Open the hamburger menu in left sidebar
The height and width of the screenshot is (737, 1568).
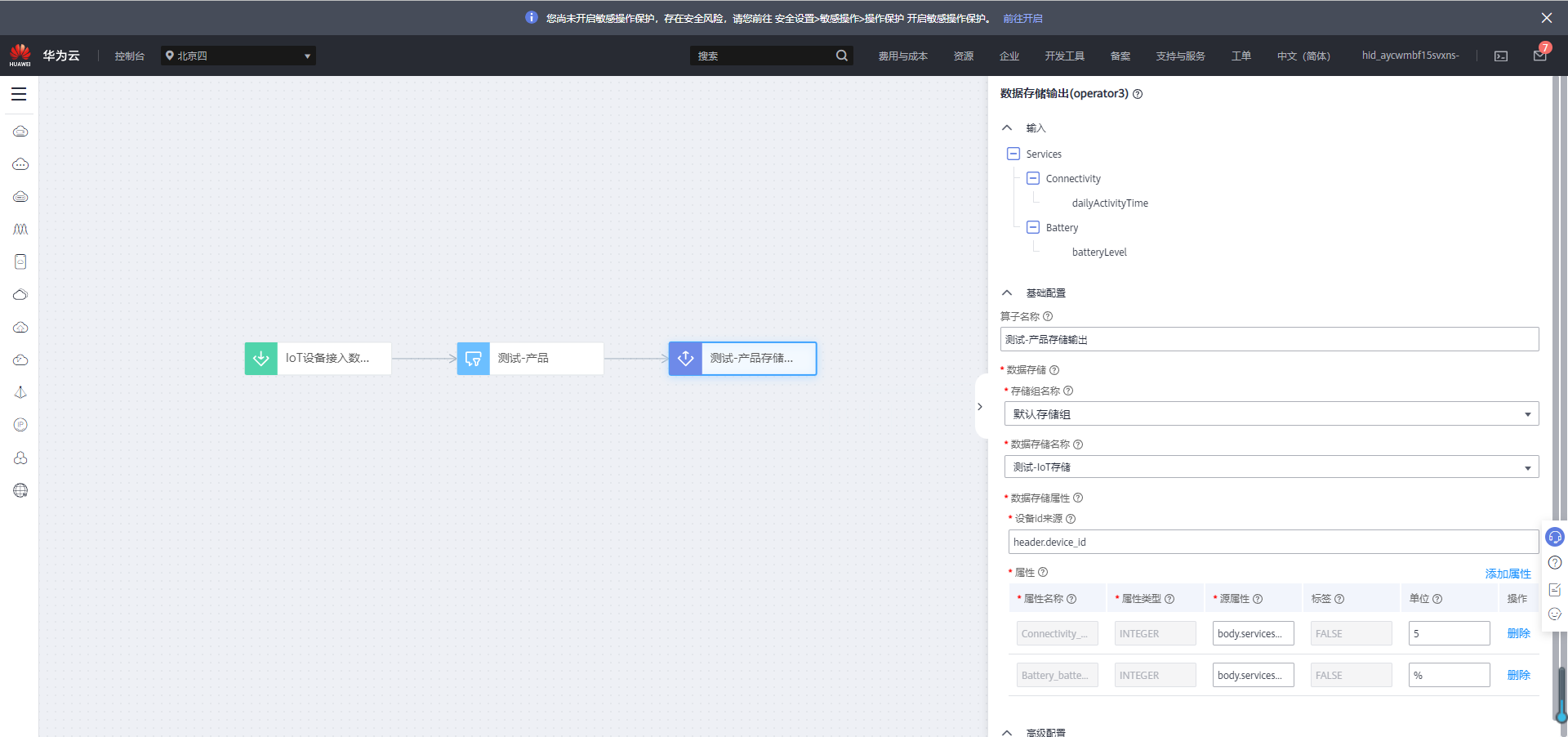pyautogui.click(x=19, y=94)
